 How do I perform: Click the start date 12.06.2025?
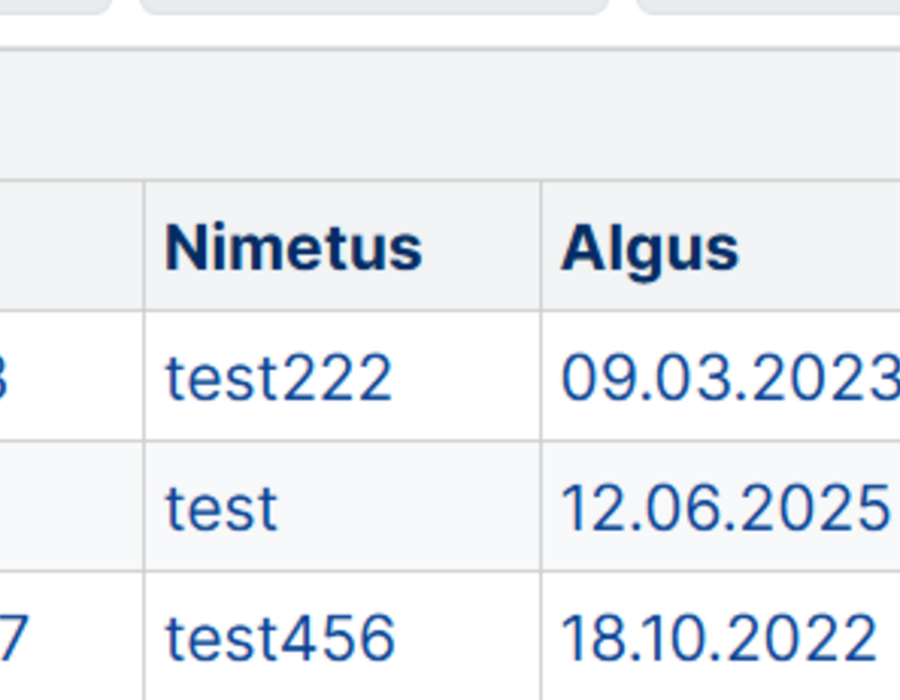click(x=726, y=508)
